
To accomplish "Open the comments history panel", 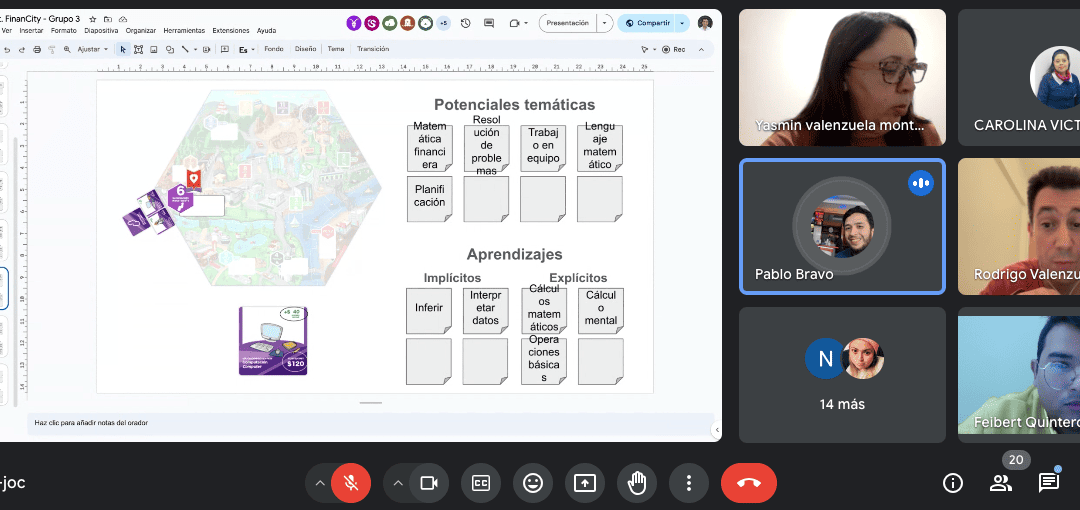I will pos(489,23).
